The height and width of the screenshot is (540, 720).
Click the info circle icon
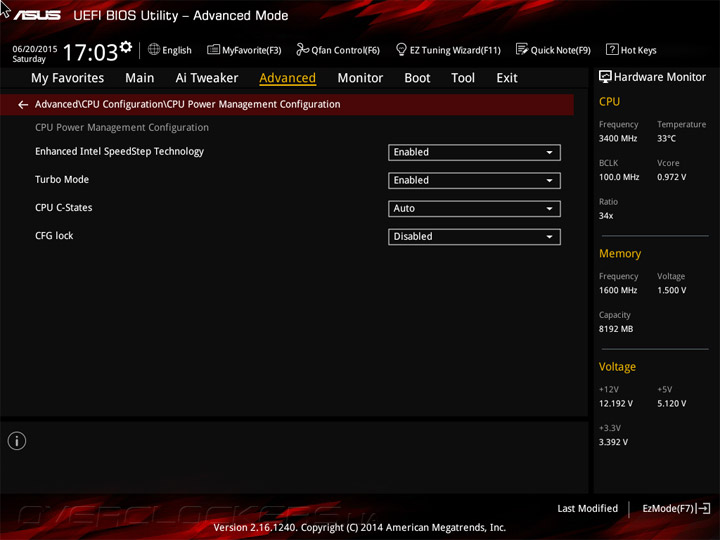(17, 441)
